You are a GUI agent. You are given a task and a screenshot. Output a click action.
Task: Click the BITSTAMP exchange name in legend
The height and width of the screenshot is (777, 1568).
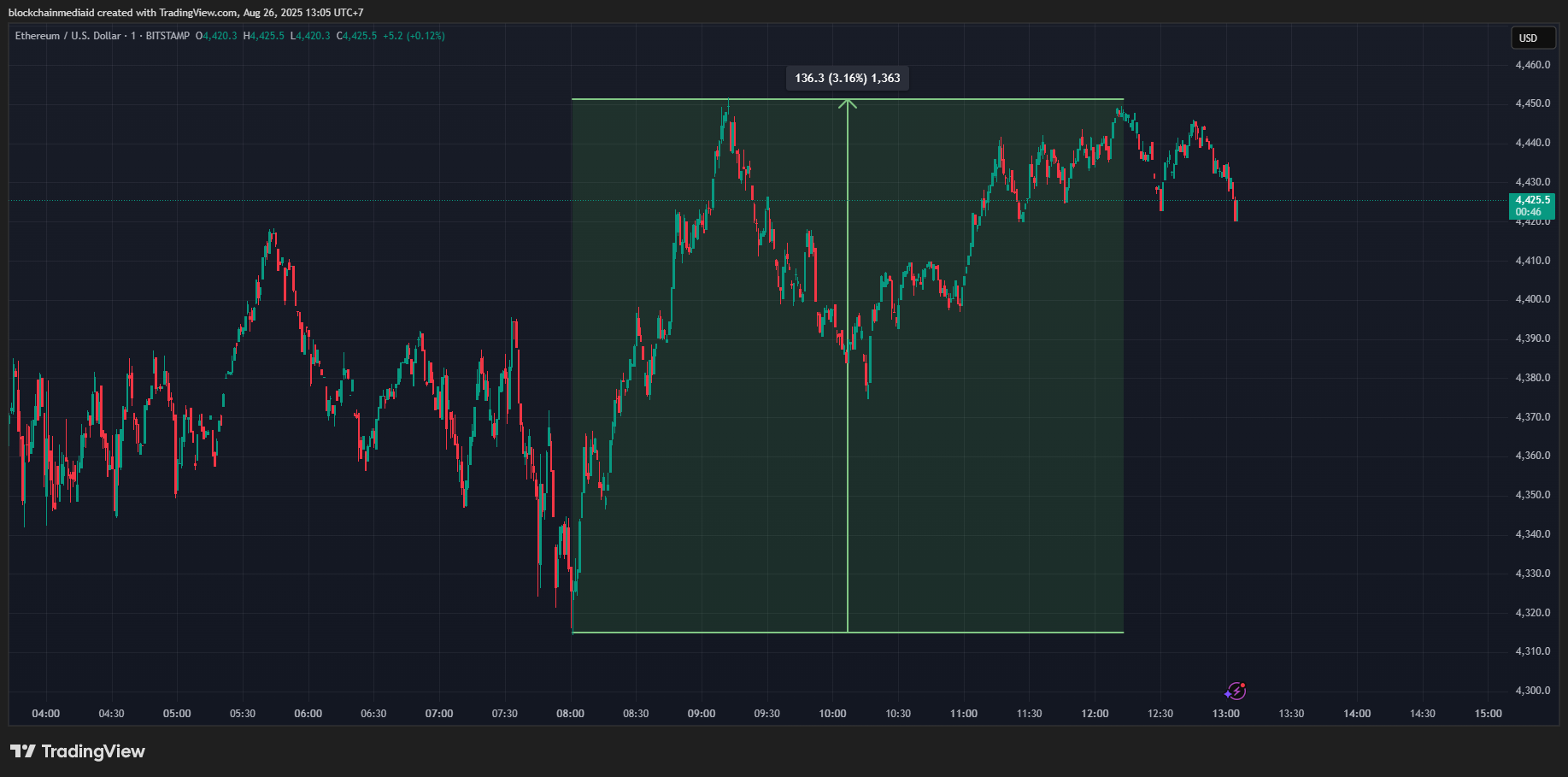167,36
